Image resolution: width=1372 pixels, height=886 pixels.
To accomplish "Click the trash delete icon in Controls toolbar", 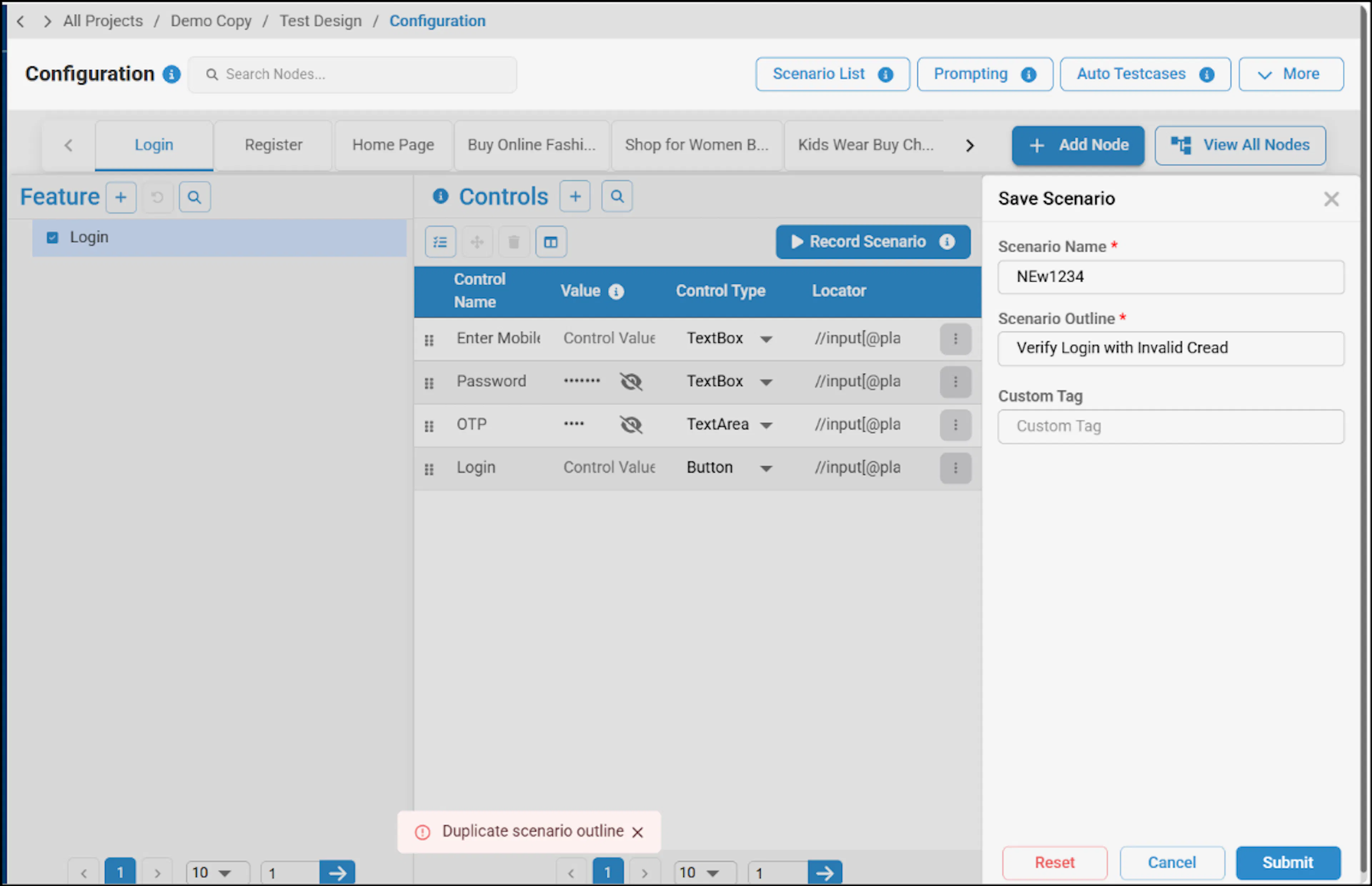I will point(514,242).
